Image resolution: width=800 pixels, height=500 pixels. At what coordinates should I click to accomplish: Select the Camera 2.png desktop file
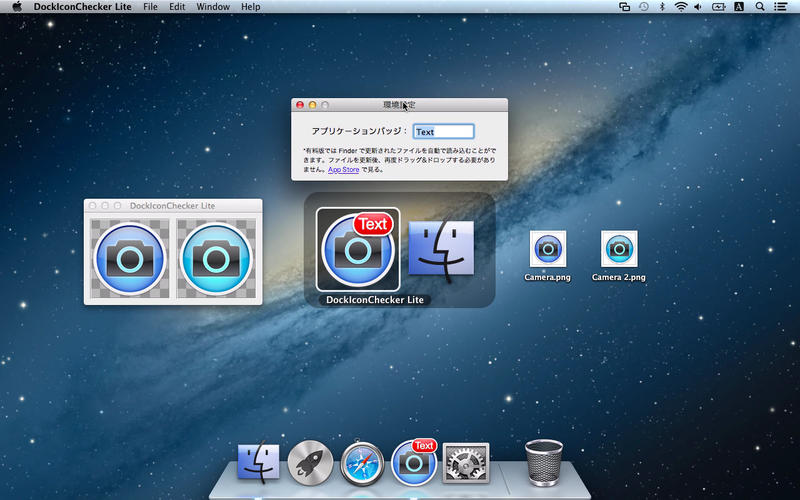coord(619,250)
